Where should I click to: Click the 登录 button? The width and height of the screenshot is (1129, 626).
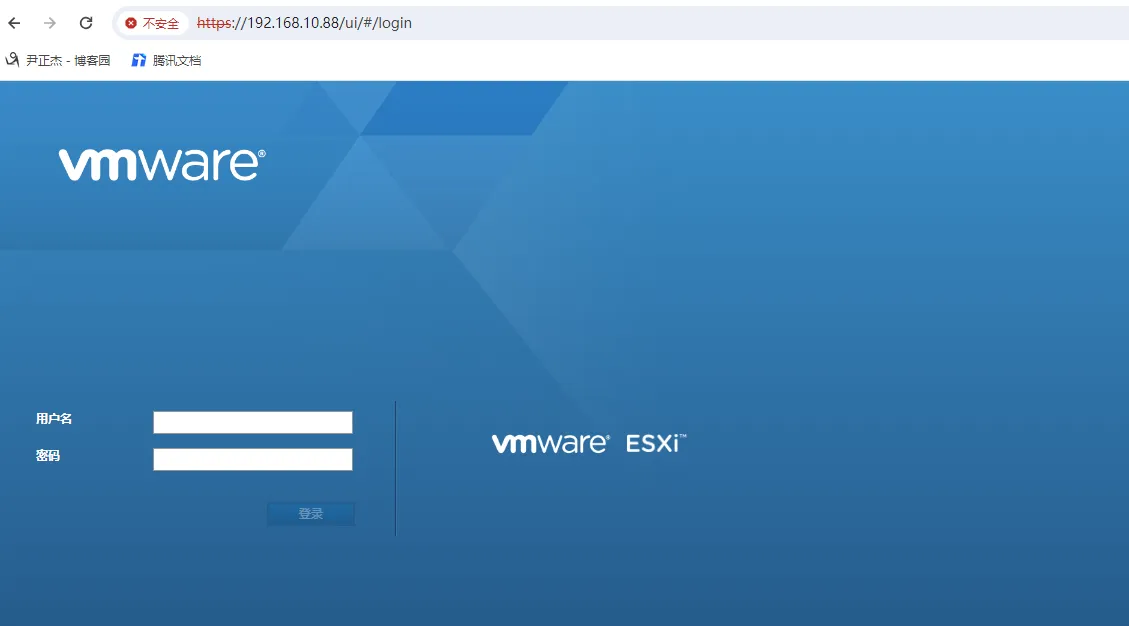coord(311,514)
